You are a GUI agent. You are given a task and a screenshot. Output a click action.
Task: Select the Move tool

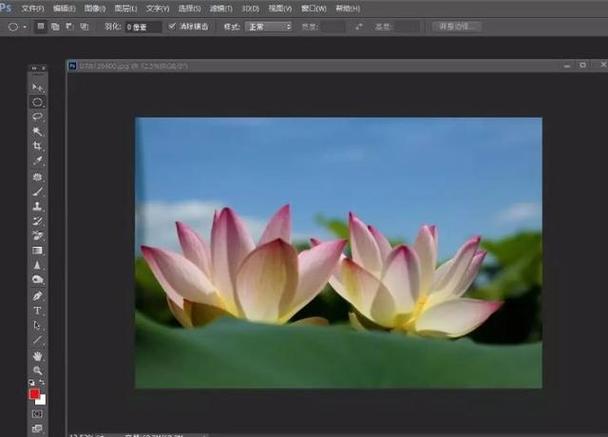tap(38, 88)
